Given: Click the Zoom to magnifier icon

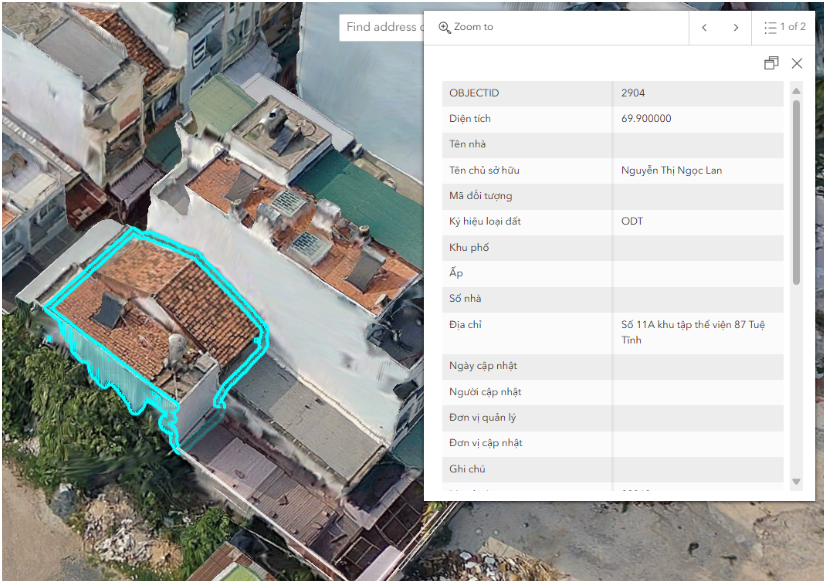Looking at the screenshot, I should coord(445,28).
